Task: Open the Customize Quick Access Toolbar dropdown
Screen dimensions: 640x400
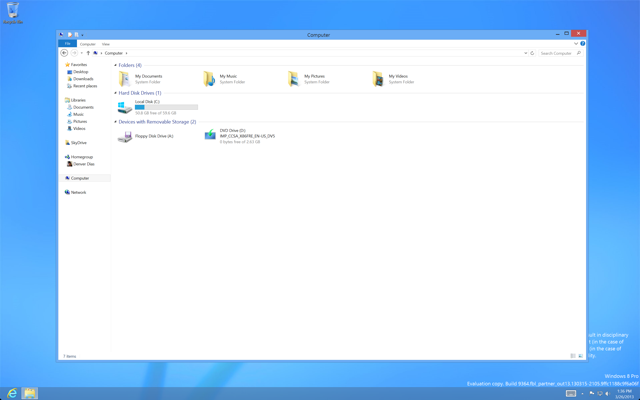Action: point(82,36)
